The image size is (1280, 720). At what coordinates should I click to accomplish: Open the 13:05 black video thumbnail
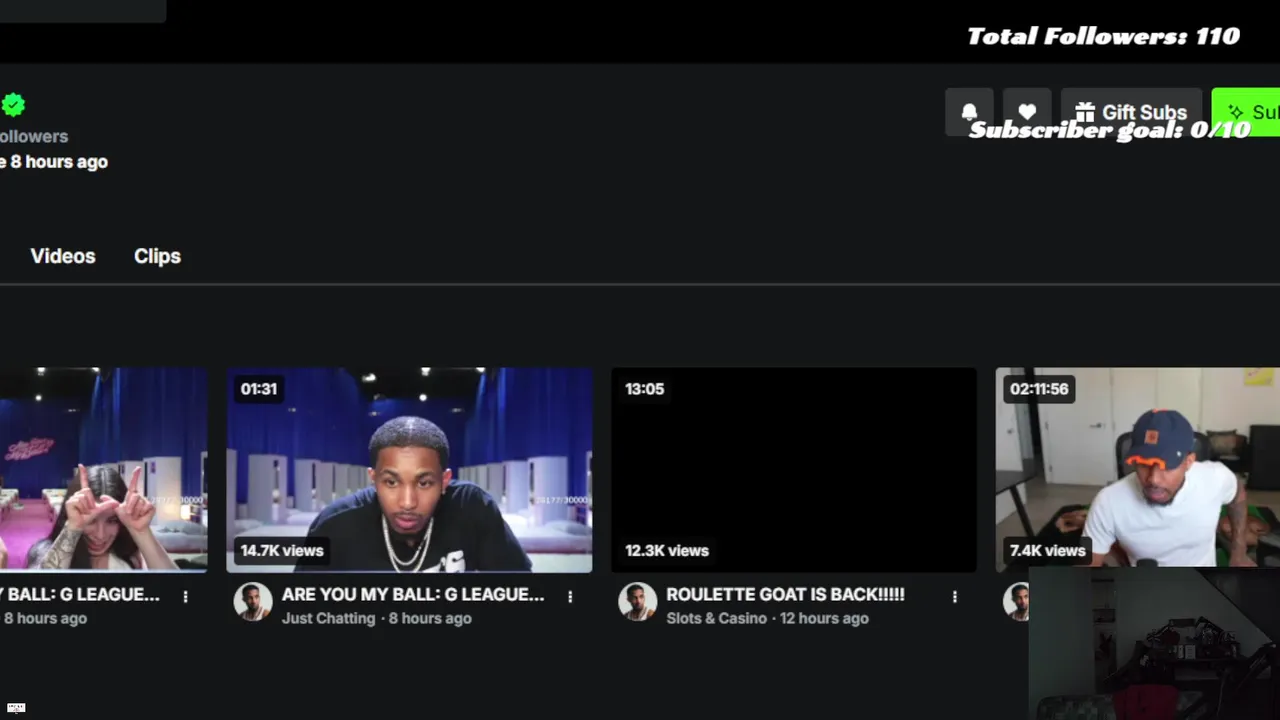[794, 470]
